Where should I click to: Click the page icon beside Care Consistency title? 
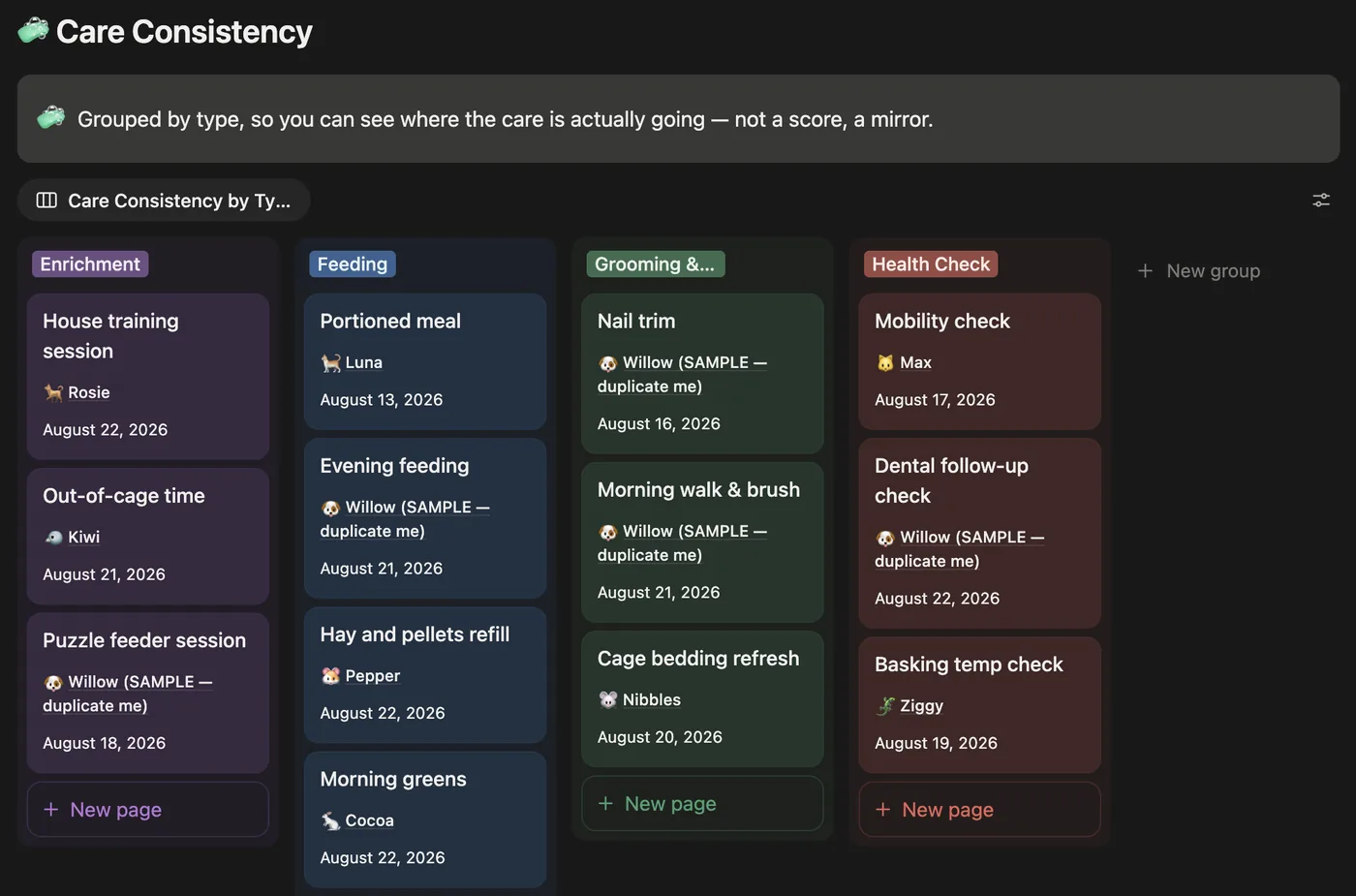33,31
